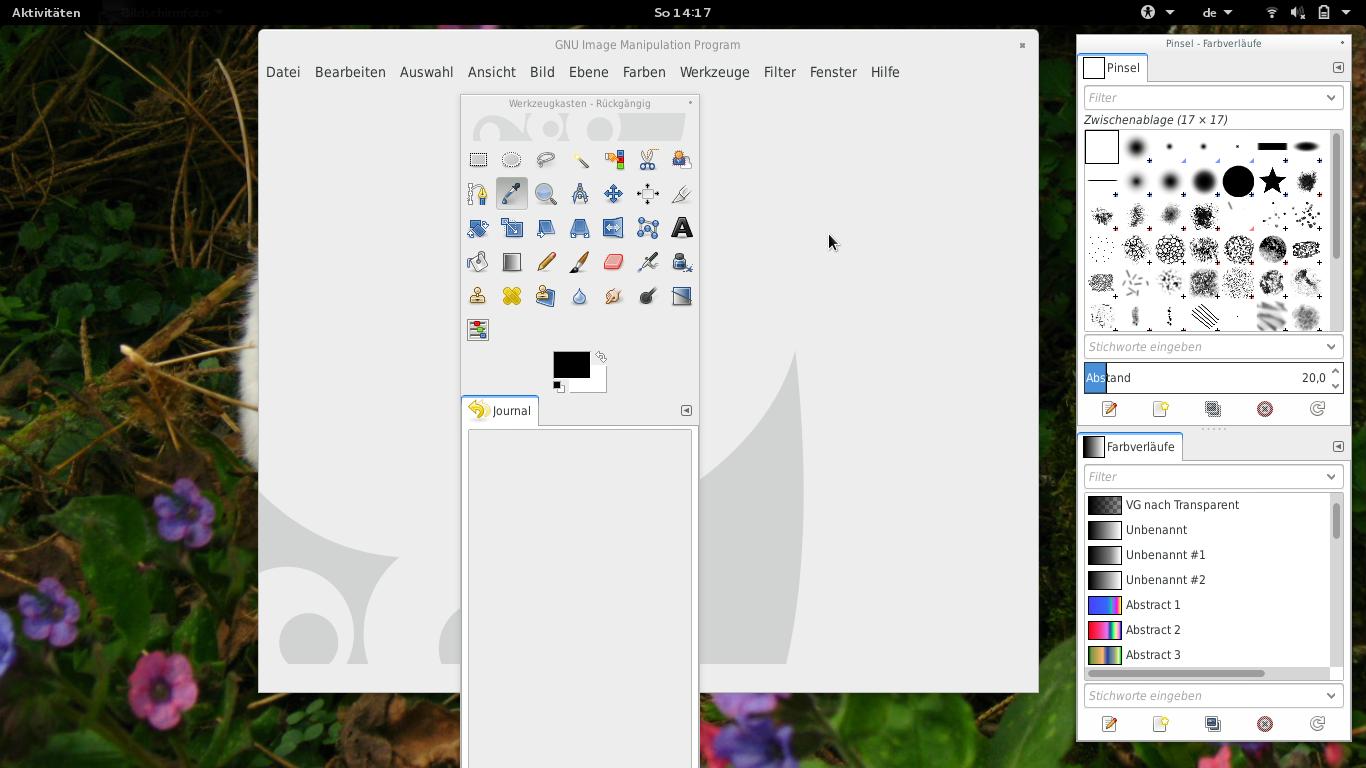Select the Paintbrush tool
This screenshot has width=1366, height=768.
coord(580,262)
